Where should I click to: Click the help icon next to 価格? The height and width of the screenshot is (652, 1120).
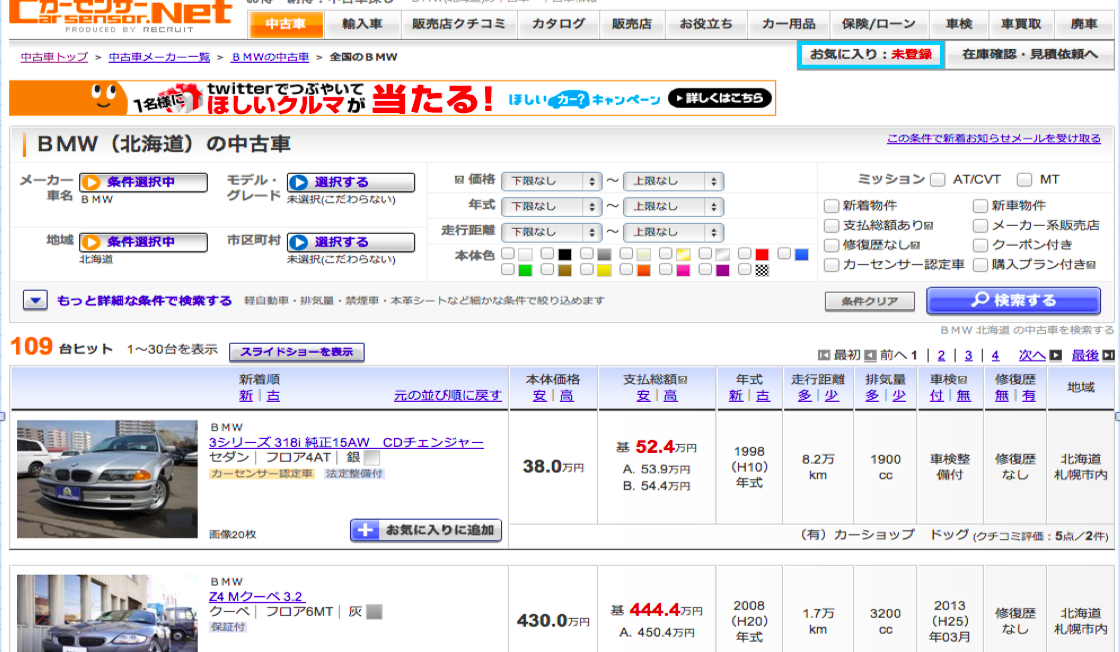(459, 180)
